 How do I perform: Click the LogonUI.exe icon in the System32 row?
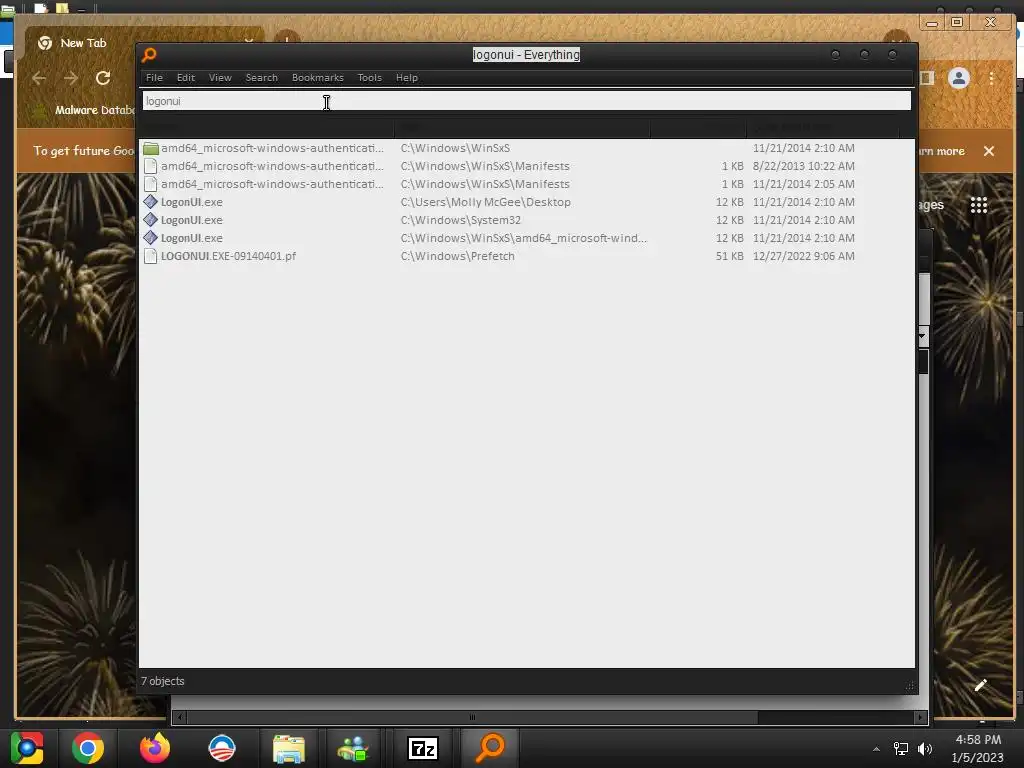[150, 220]
